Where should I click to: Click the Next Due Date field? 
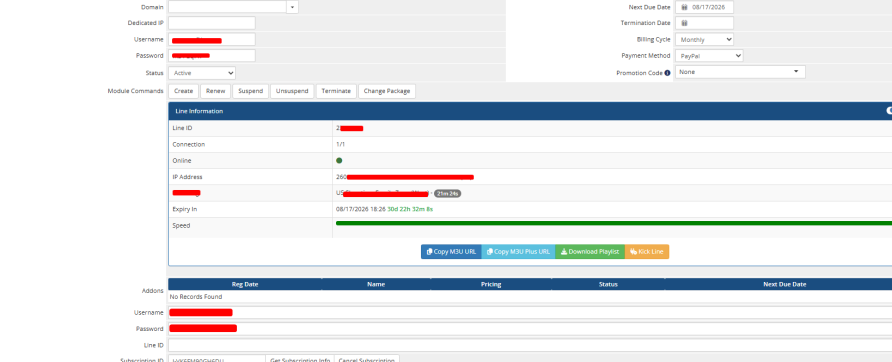(x=704, y=7)
